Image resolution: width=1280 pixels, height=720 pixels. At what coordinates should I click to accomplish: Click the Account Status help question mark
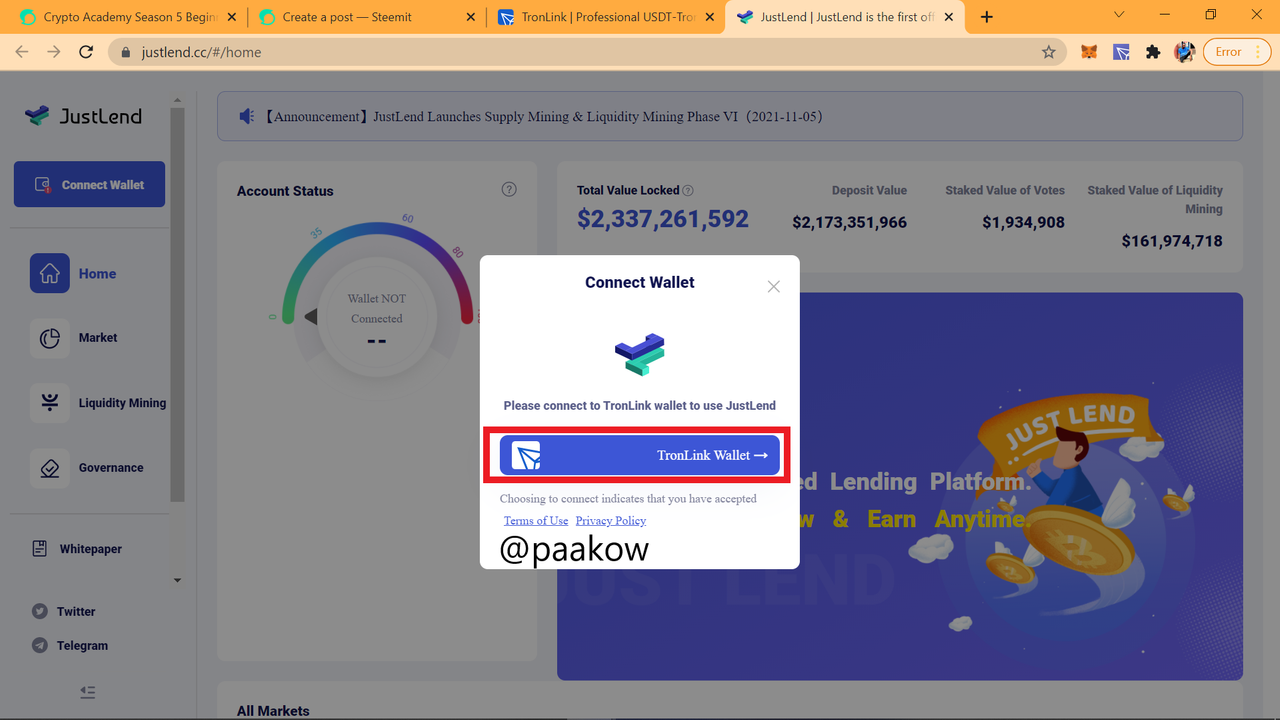pyautogui.click(x=509, y=189)
